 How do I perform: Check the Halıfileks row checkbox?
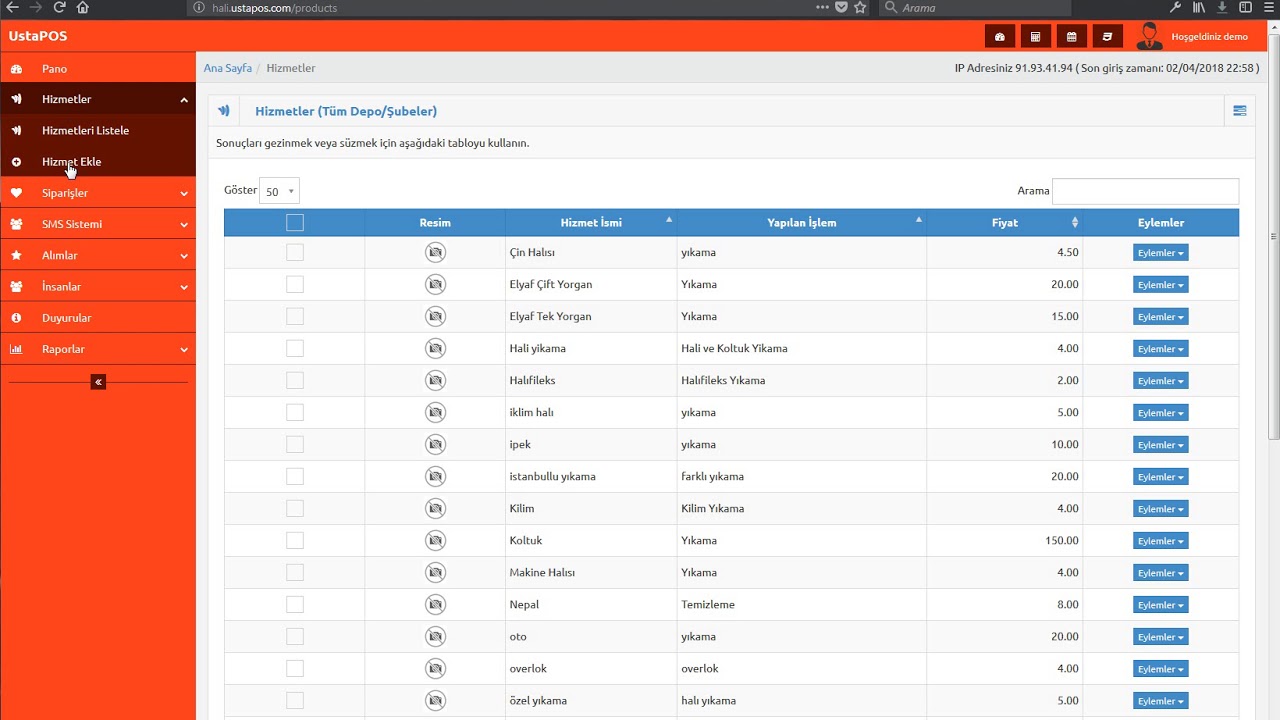[295, 381]
